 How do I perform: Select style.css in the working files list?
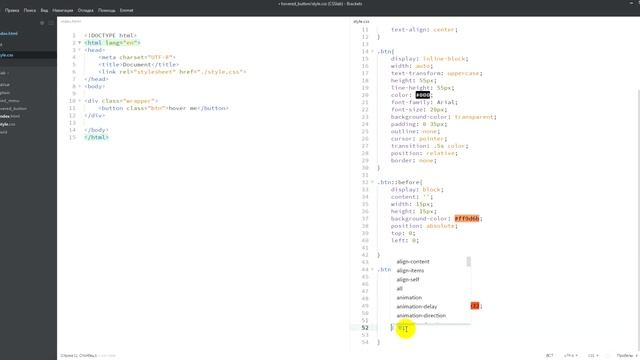7,55
